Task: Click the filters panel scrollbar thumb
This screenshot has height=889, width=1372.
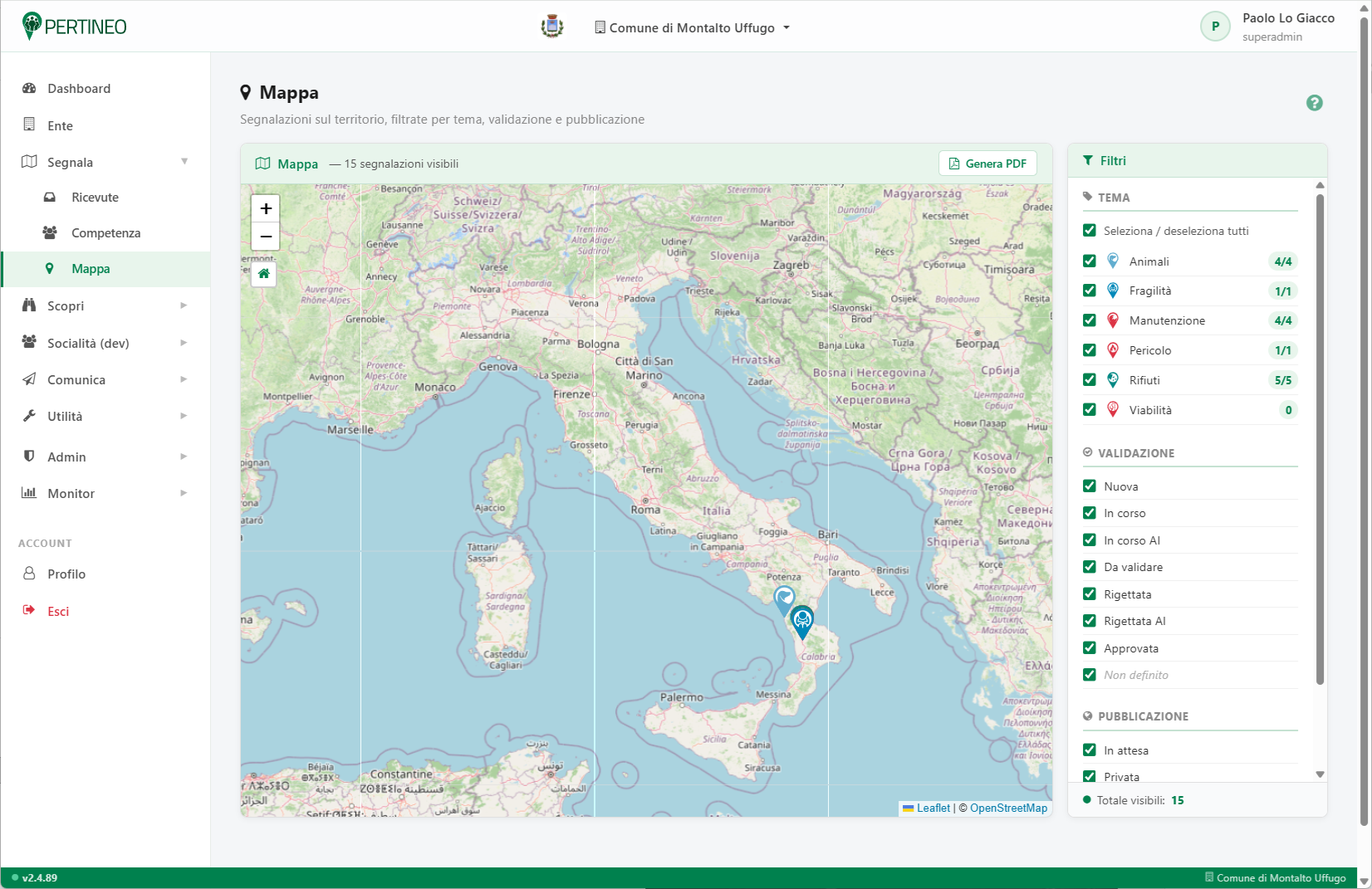Action: click(x=1320, y=438)
